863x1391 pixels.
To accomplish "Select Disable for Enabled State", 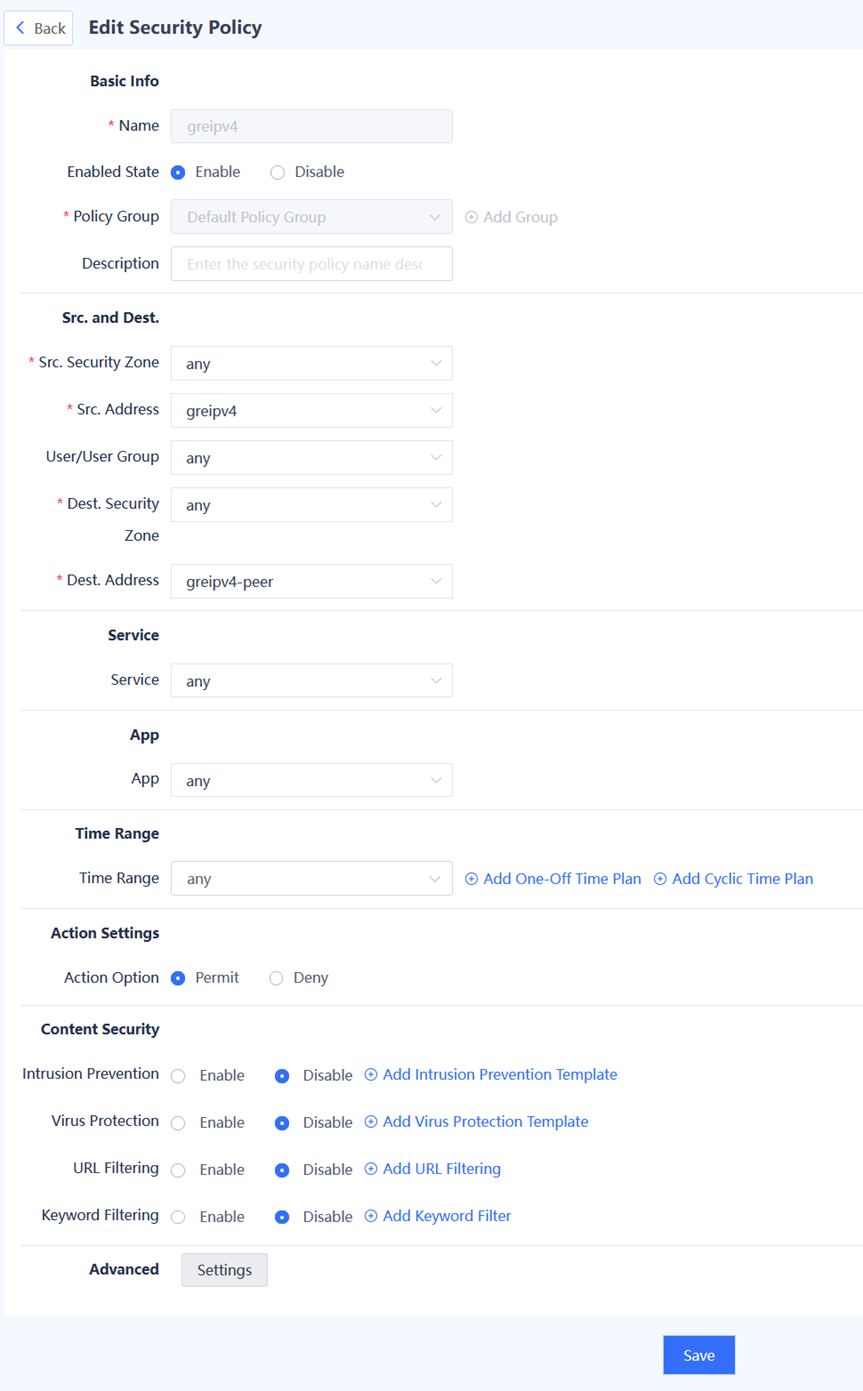I will coord(278,172).
